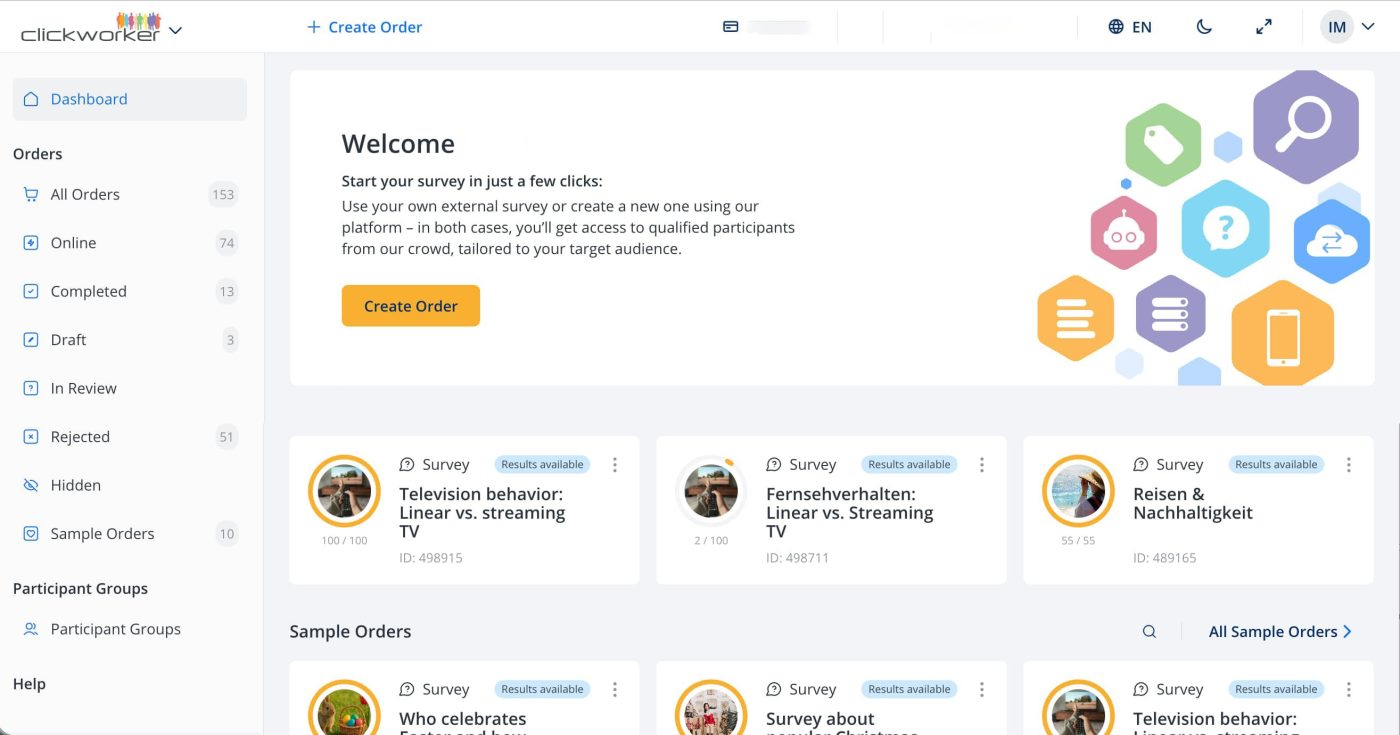The height and width of the screenshot is (735, 1400).
Task: Click Survey icon on order 498711 card
Action: (774, 465)
